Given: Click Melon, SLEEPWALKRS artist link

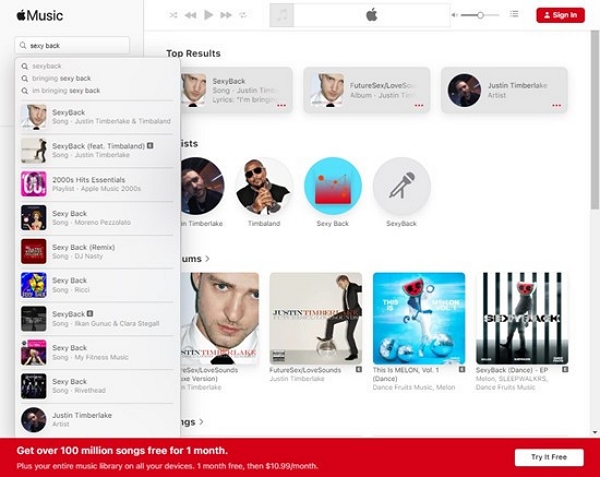Looking at the screenshot, I should [511, 383].
